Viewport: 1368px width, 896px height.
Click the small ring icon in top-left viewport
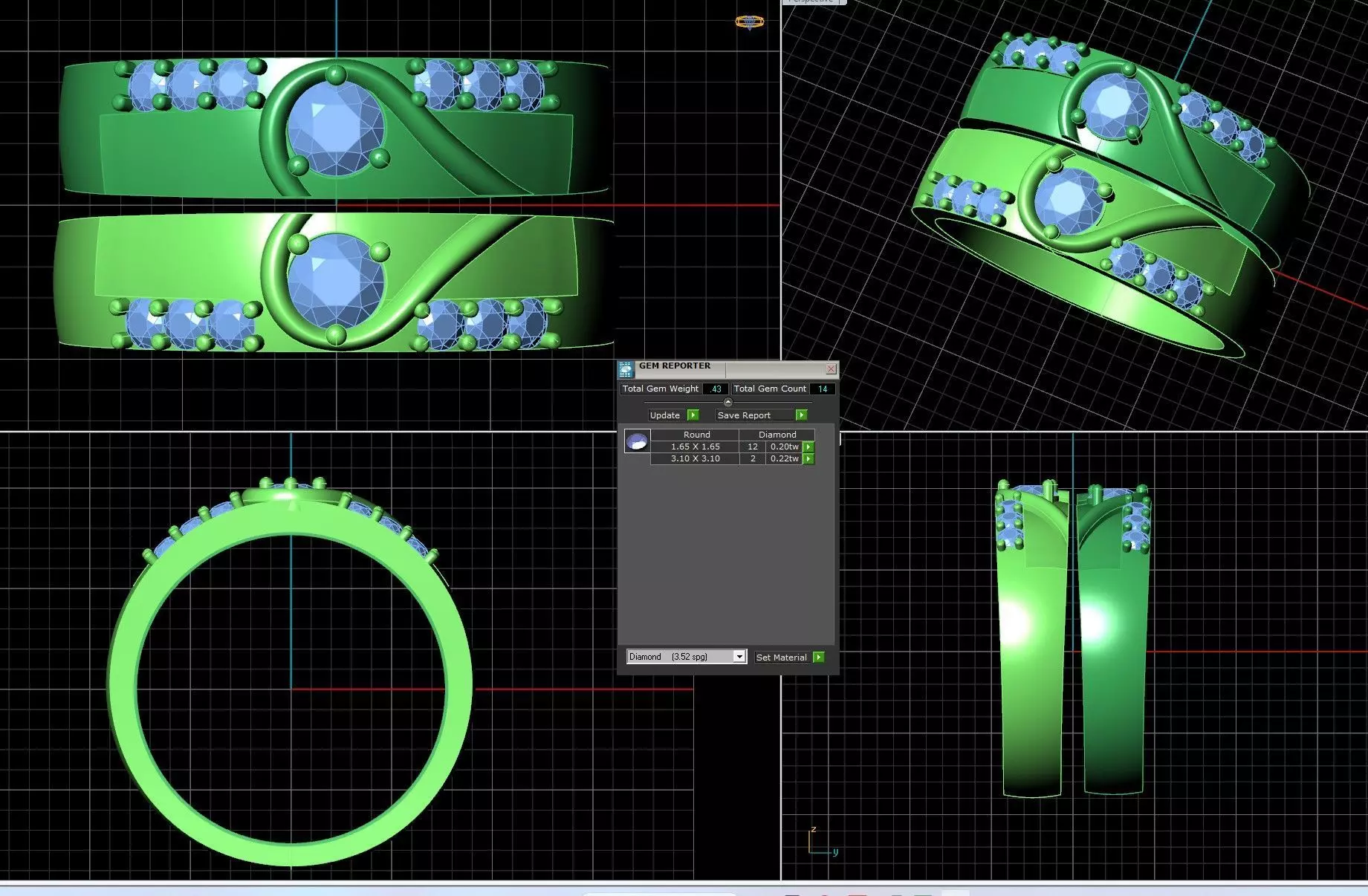tap(749, 22)
